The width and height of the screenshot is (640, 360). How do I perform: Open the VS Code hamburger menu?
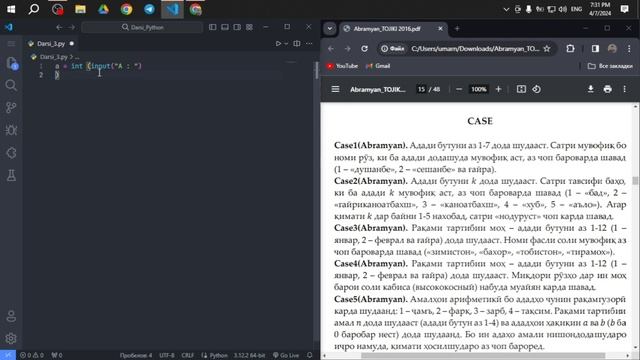[x=11, y=43]
